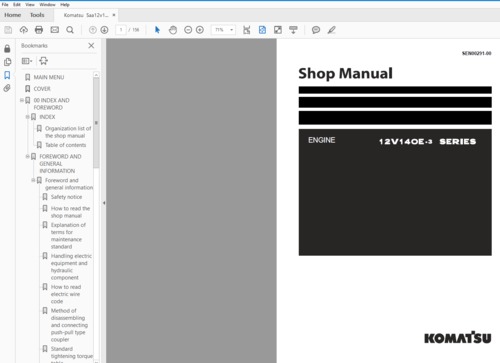Open the MAIN MENU bookmark
Viewport: 500px width, 363px height.
coord(49,77)
